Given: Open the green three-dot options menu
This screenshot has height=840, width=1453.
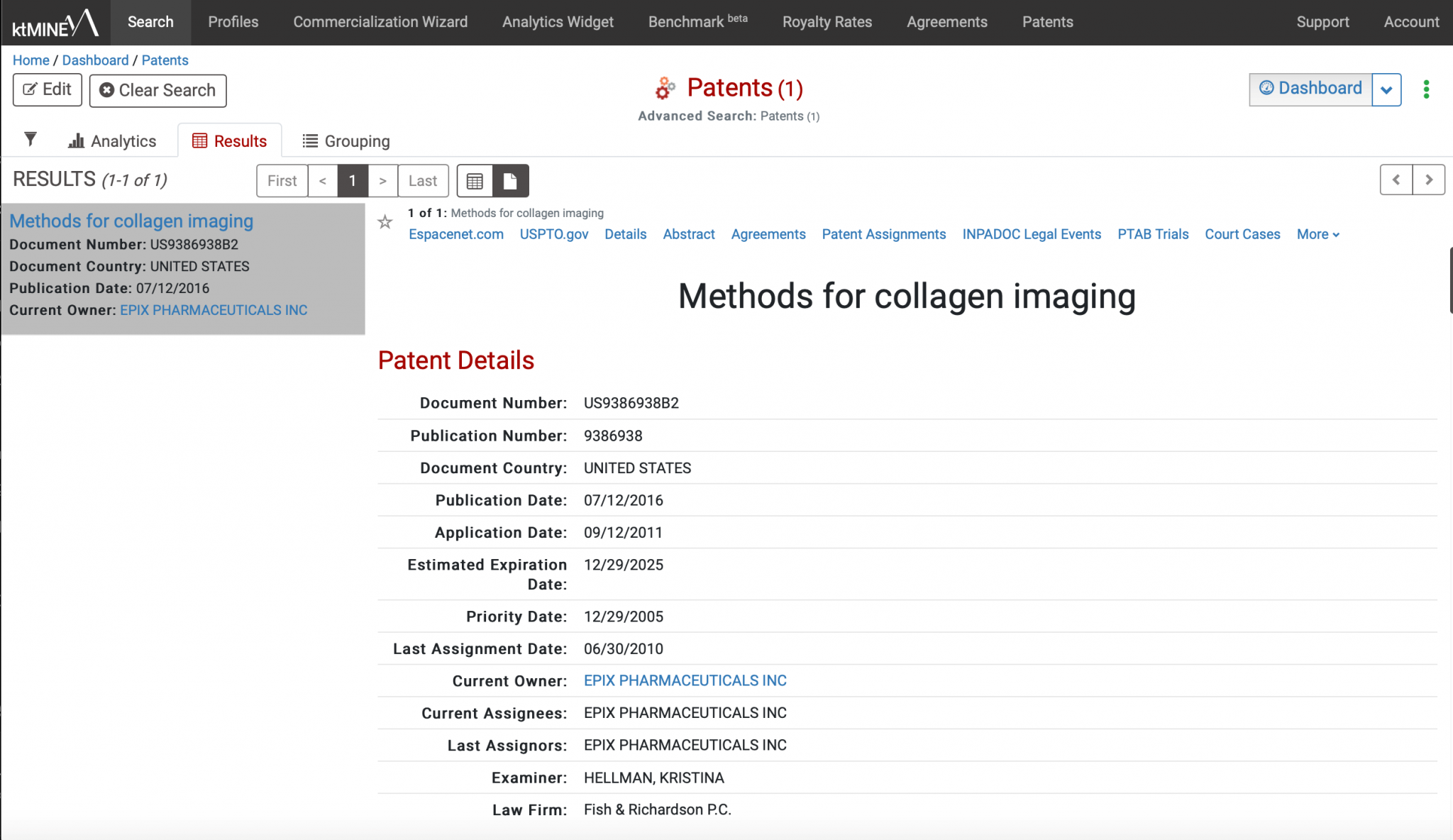Looking at the screenshot, I should pyautogui.click(x=1426, y=89).
